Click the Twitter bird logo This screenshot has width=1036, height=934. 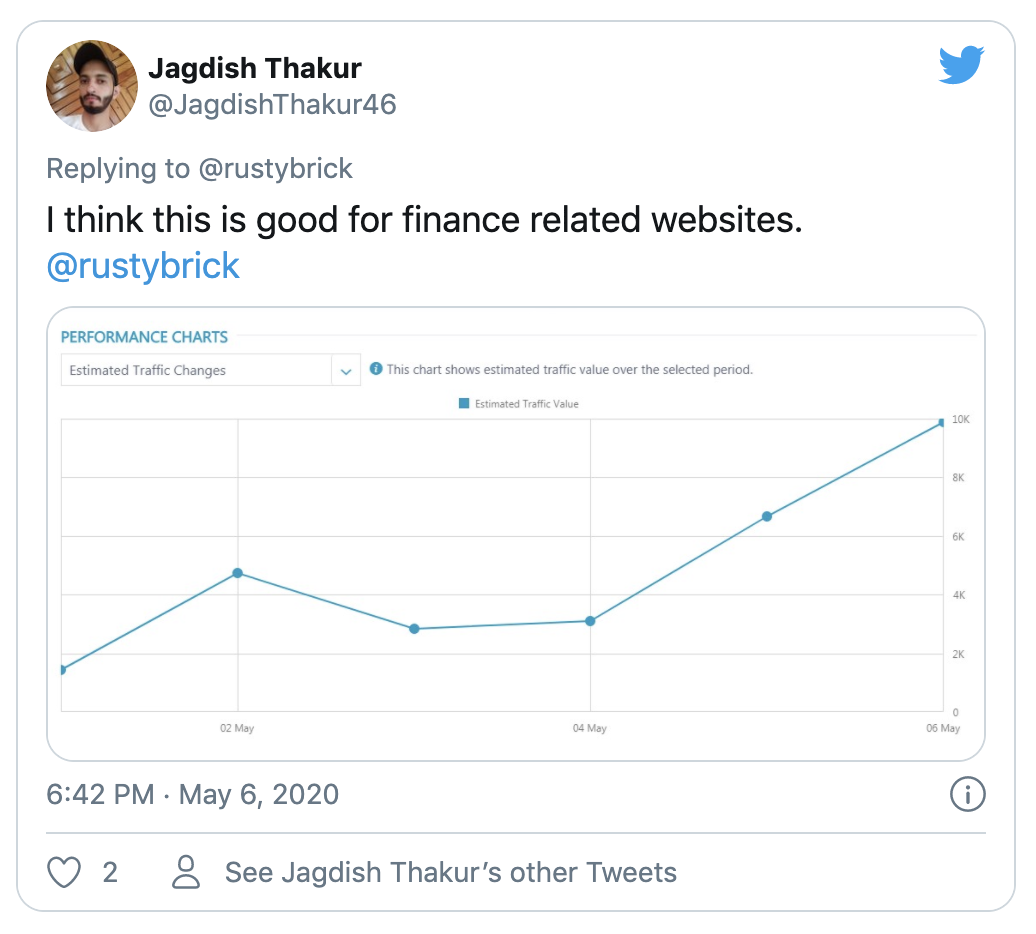tap(962, 66)
